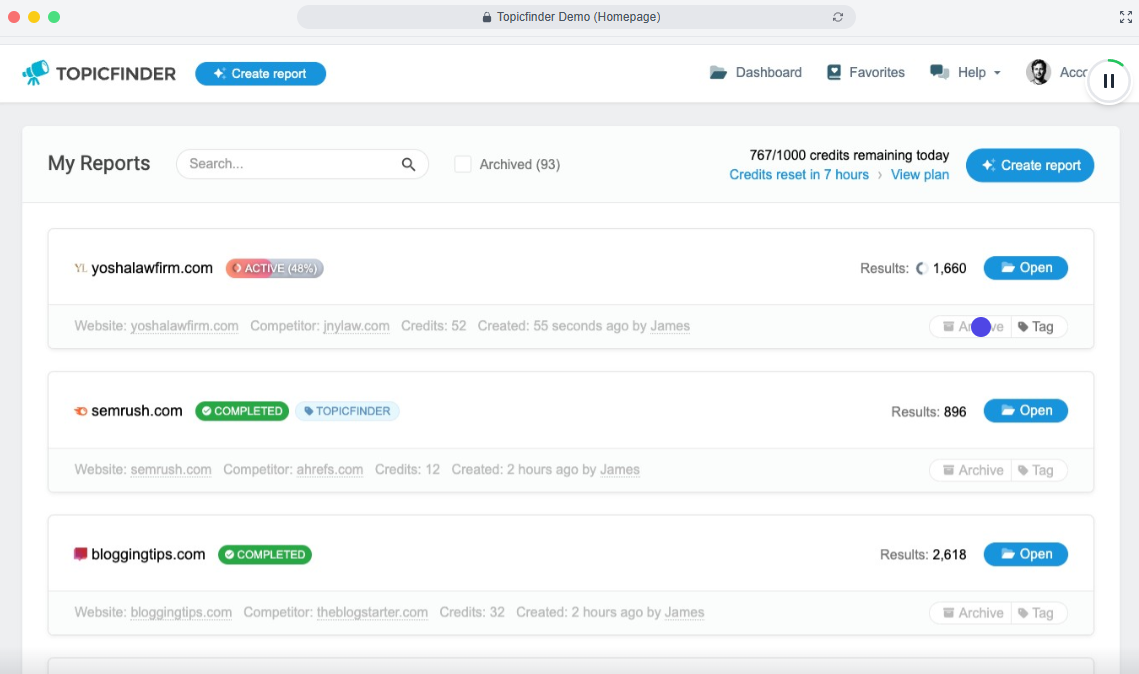Tag the semrush.com report

(1037, 470)
